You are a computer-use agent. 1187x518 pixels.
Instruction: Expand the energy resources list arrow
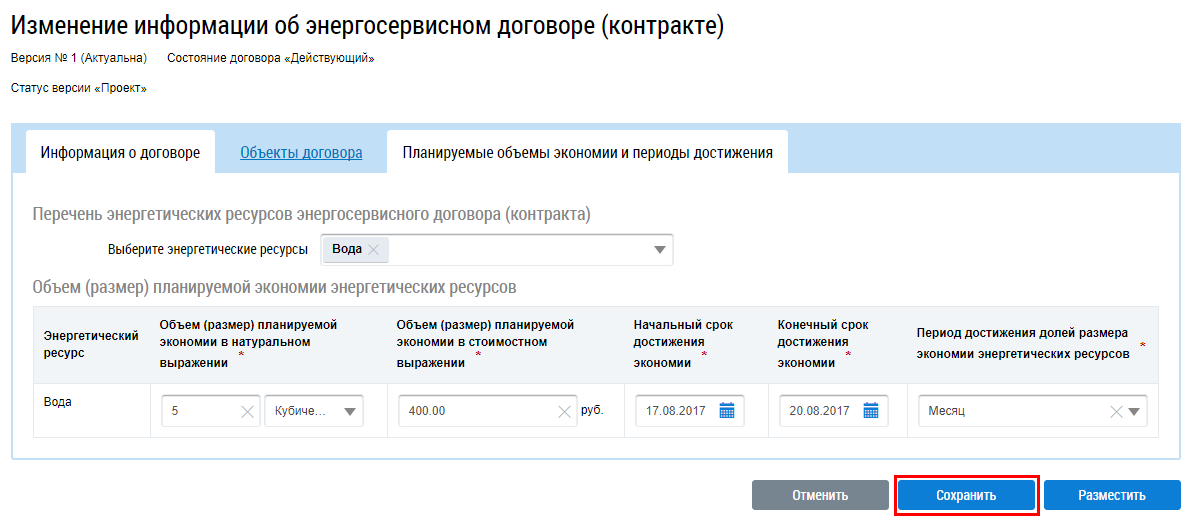659,250
